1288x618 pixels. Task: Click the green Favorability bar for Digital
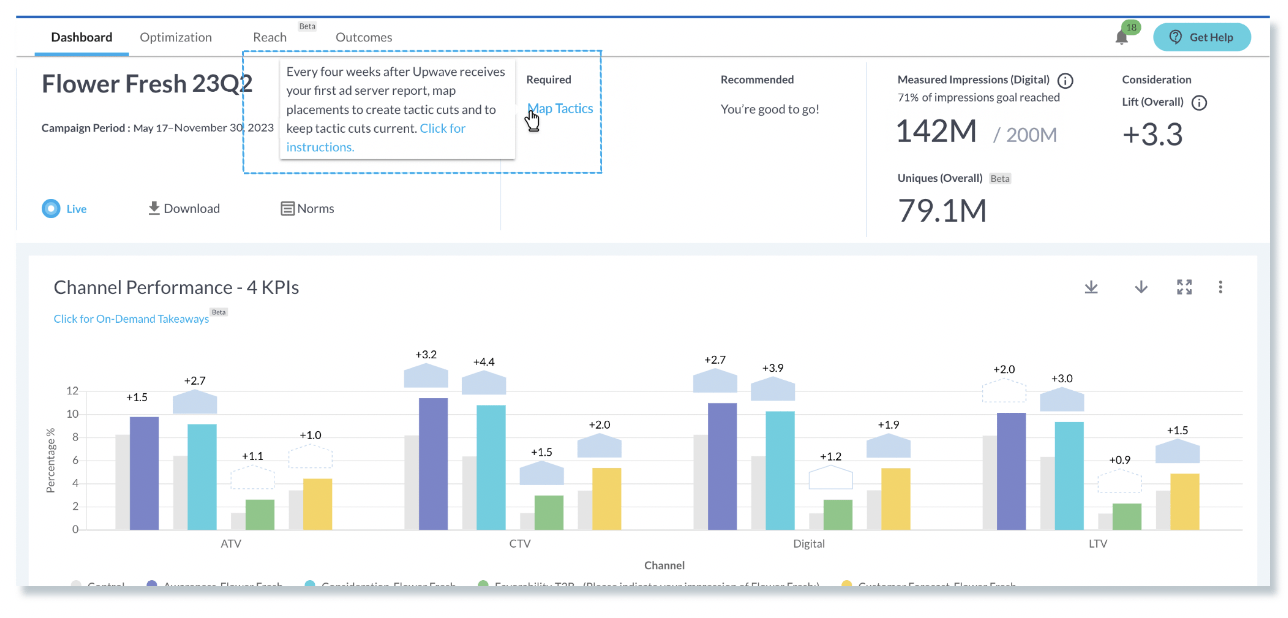point(838,515)
